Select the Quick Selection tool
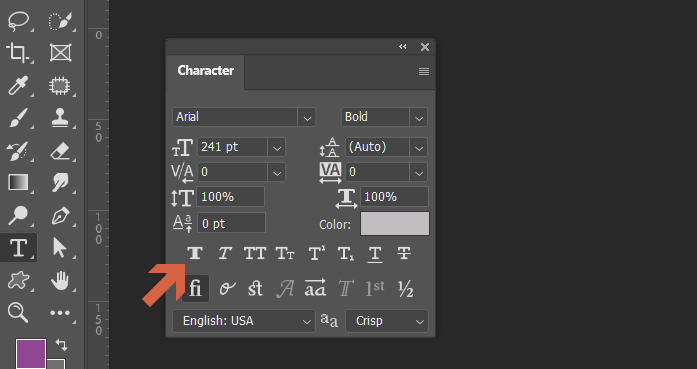The image size is (697, 369). point(60,21)
